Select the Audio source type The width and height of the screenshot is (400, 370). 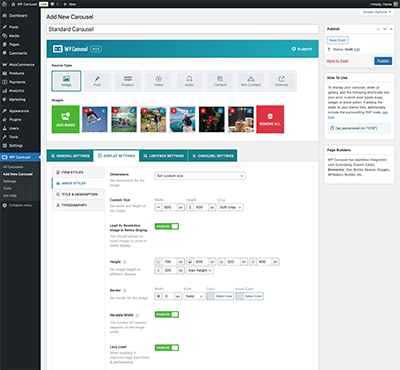pyautogui.click(x=189, y=81)
